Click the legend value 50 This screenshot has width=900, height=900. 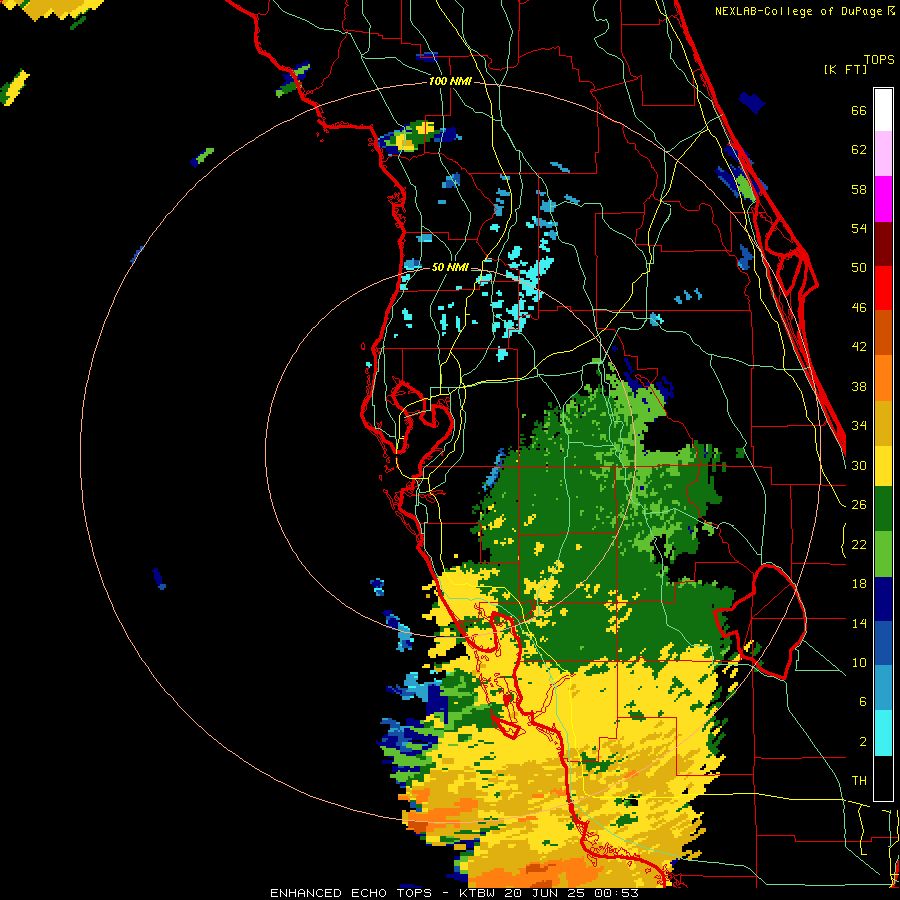pos(859,268)
